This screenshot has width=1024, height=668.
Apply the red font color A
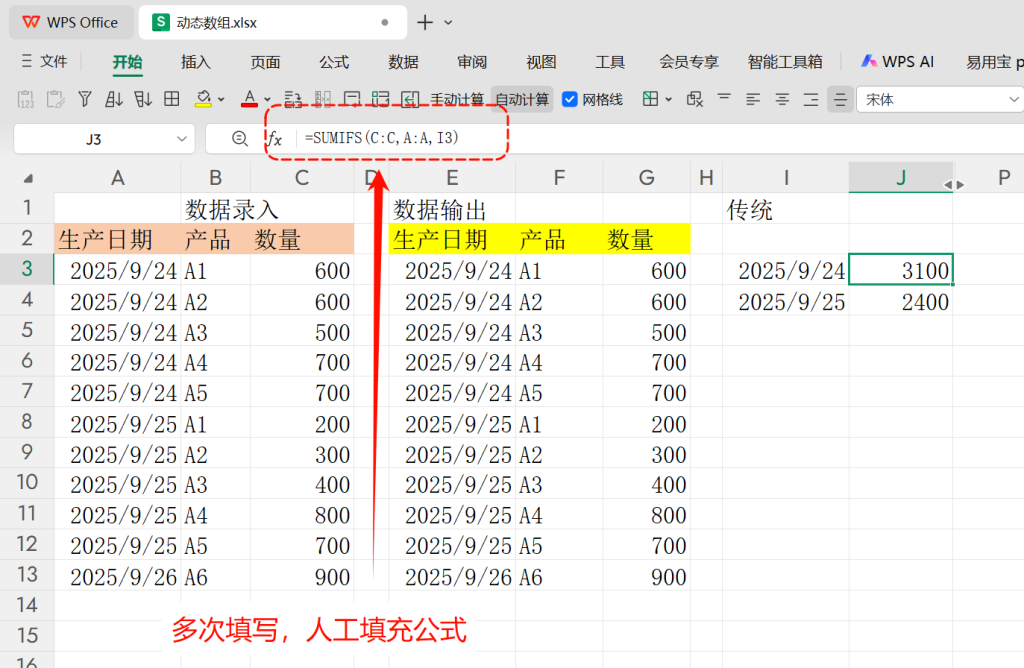click(x=249, y=99)
